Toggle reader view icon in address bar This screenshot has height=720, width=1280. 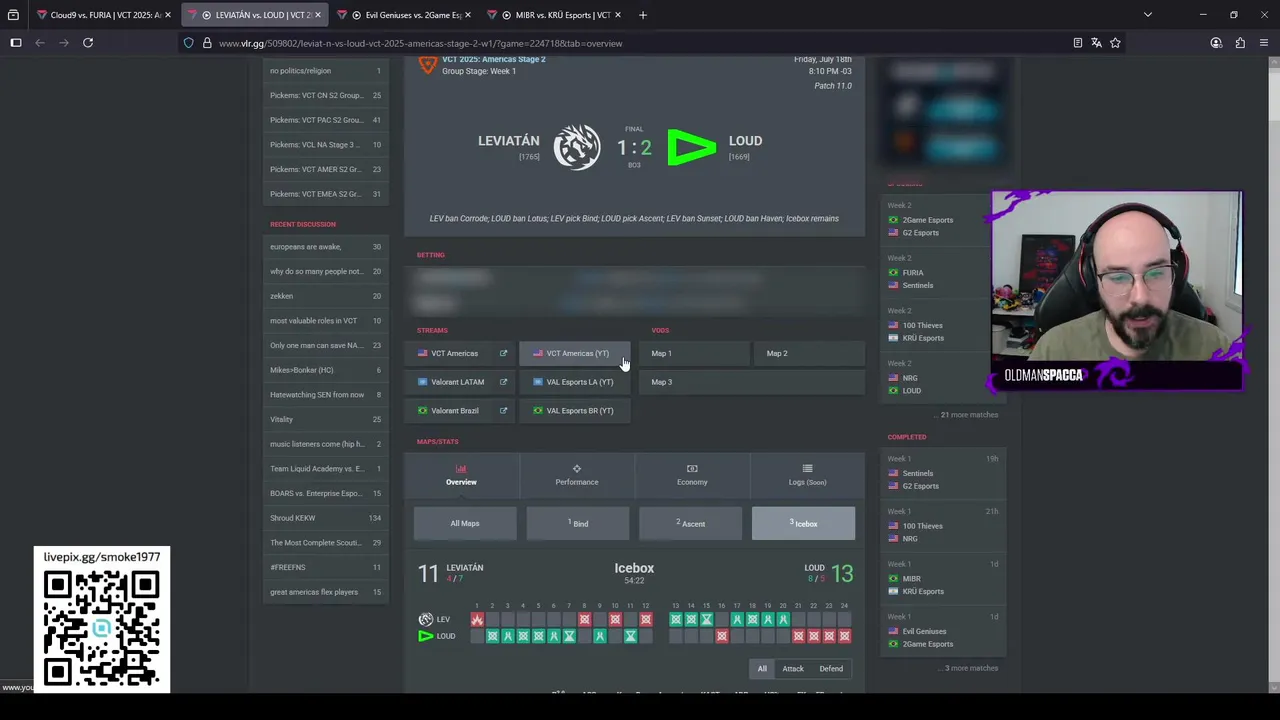(x=1077, y=43)
